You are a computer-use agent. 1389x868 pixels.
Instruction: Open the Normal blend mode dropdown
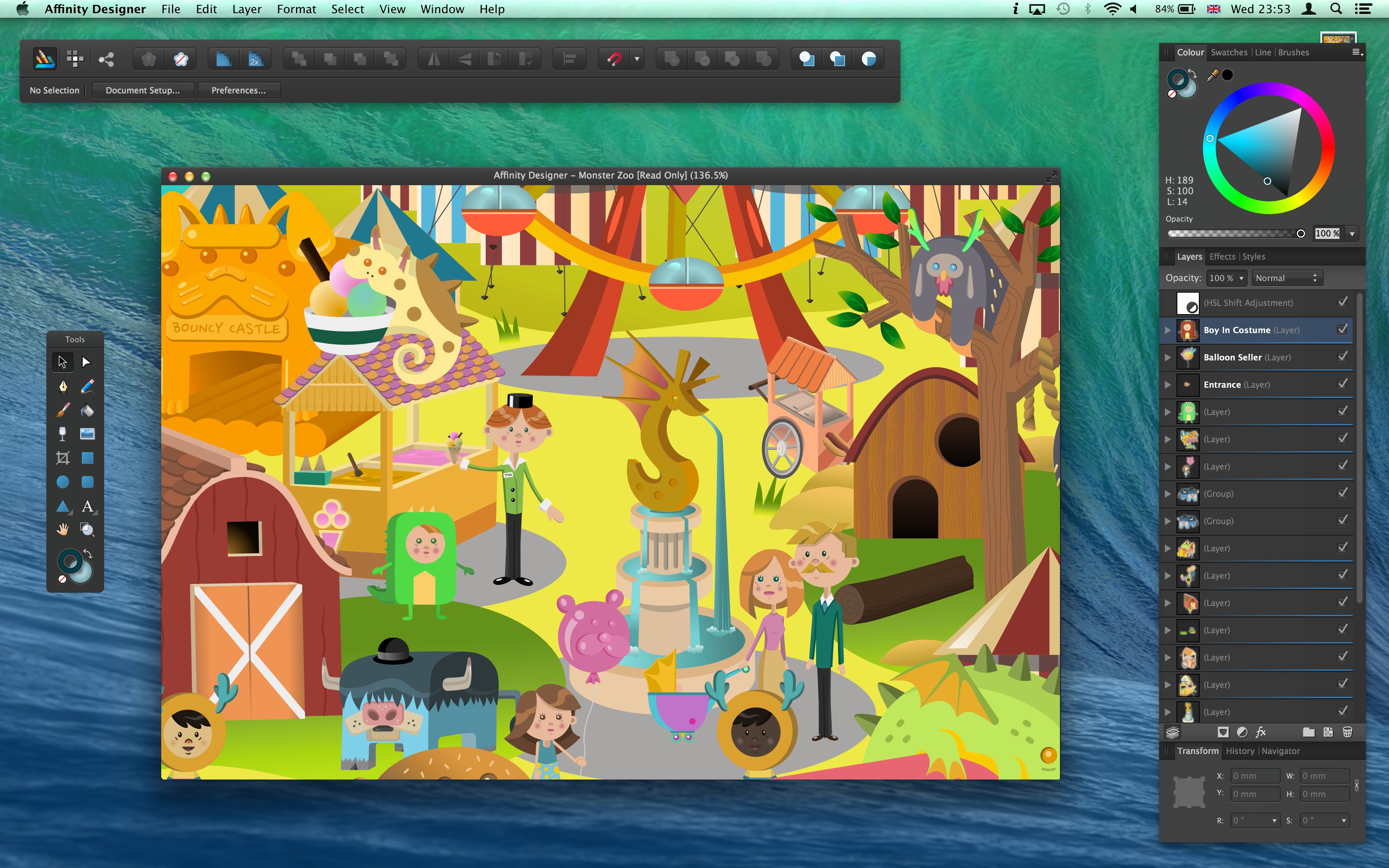tap(1286, 278)
